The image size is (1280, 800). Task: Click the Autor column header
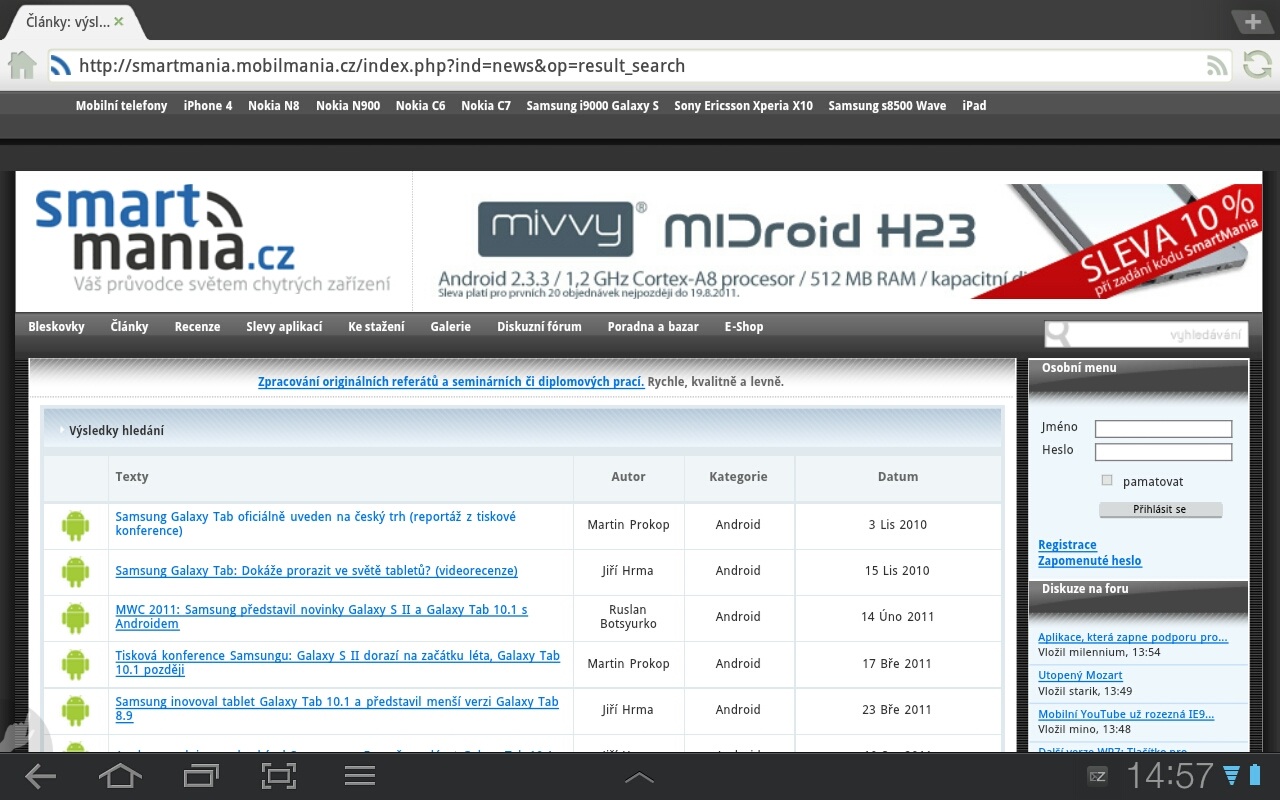pos(628,477)
